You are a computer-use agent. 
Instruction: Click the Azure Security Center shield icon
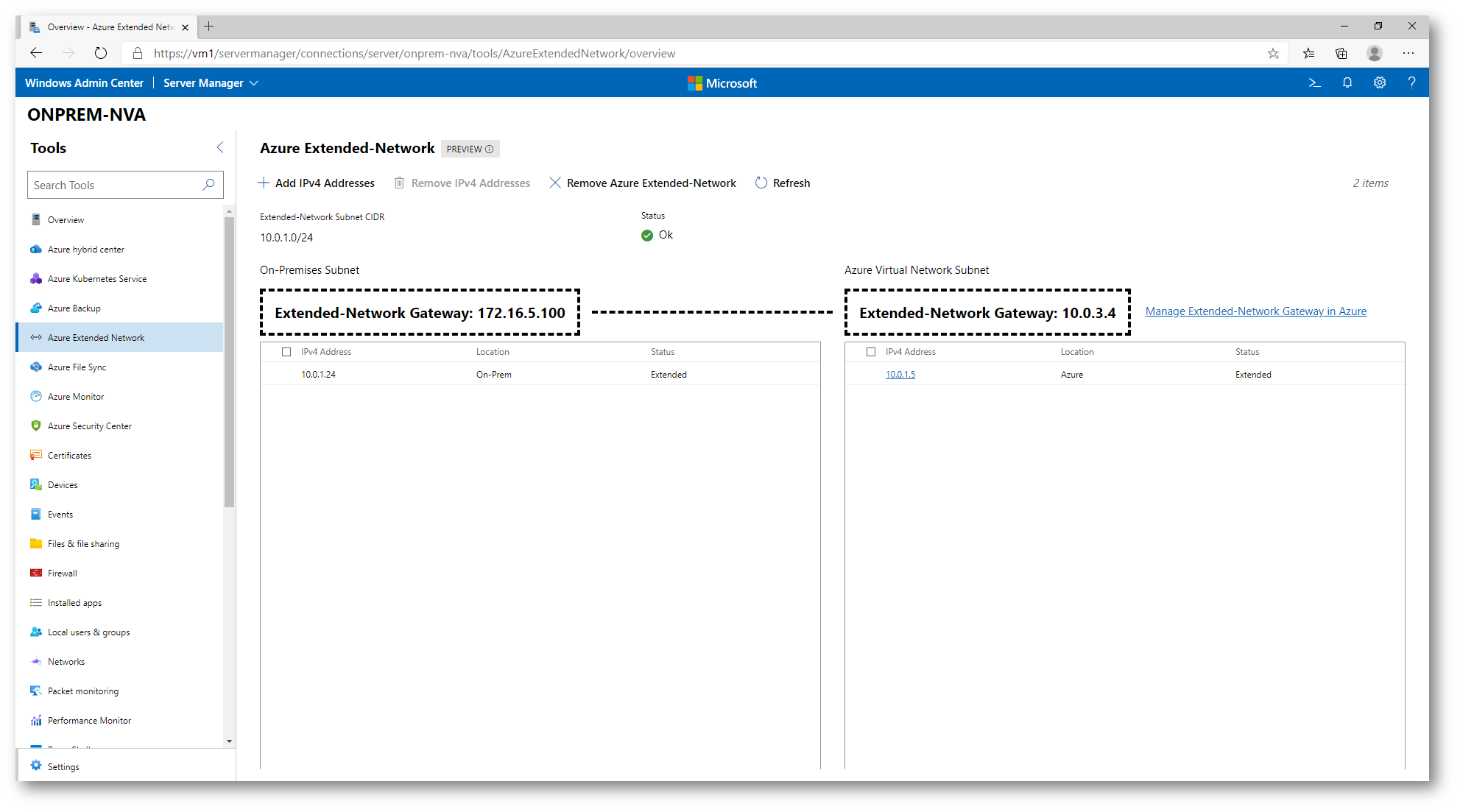[36, 426]
